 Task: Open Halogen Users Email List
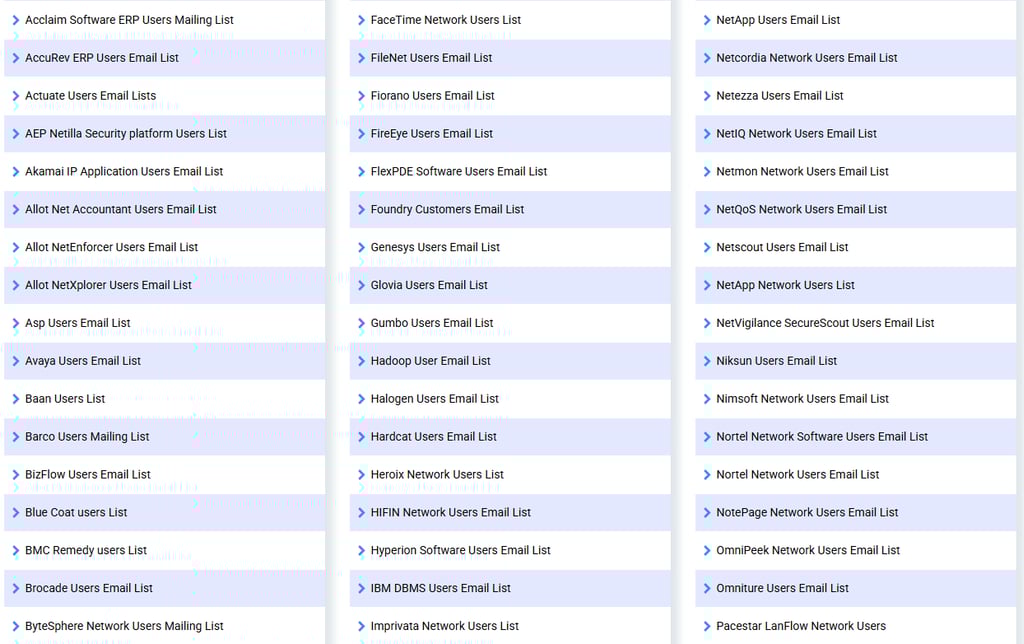(x=434, y=399)
